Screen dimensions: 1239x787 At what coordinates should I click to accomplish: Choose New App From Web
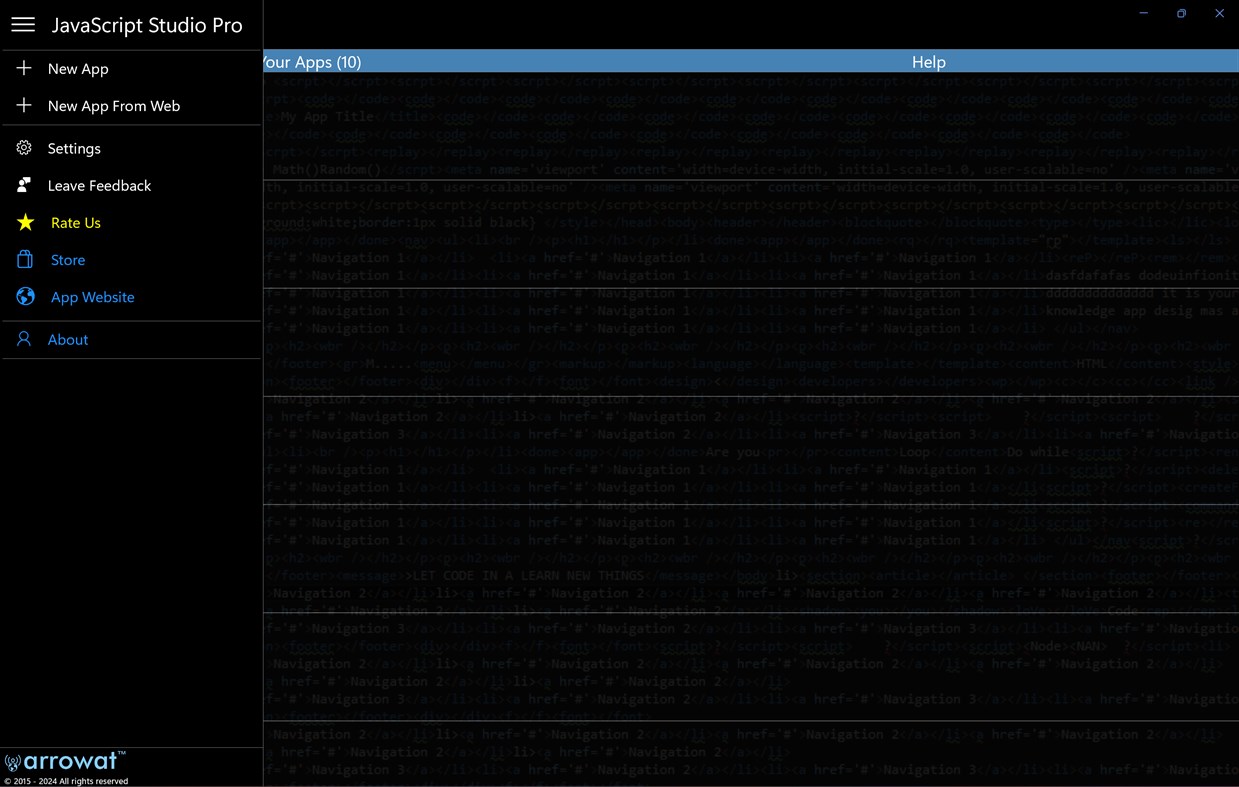114,106
